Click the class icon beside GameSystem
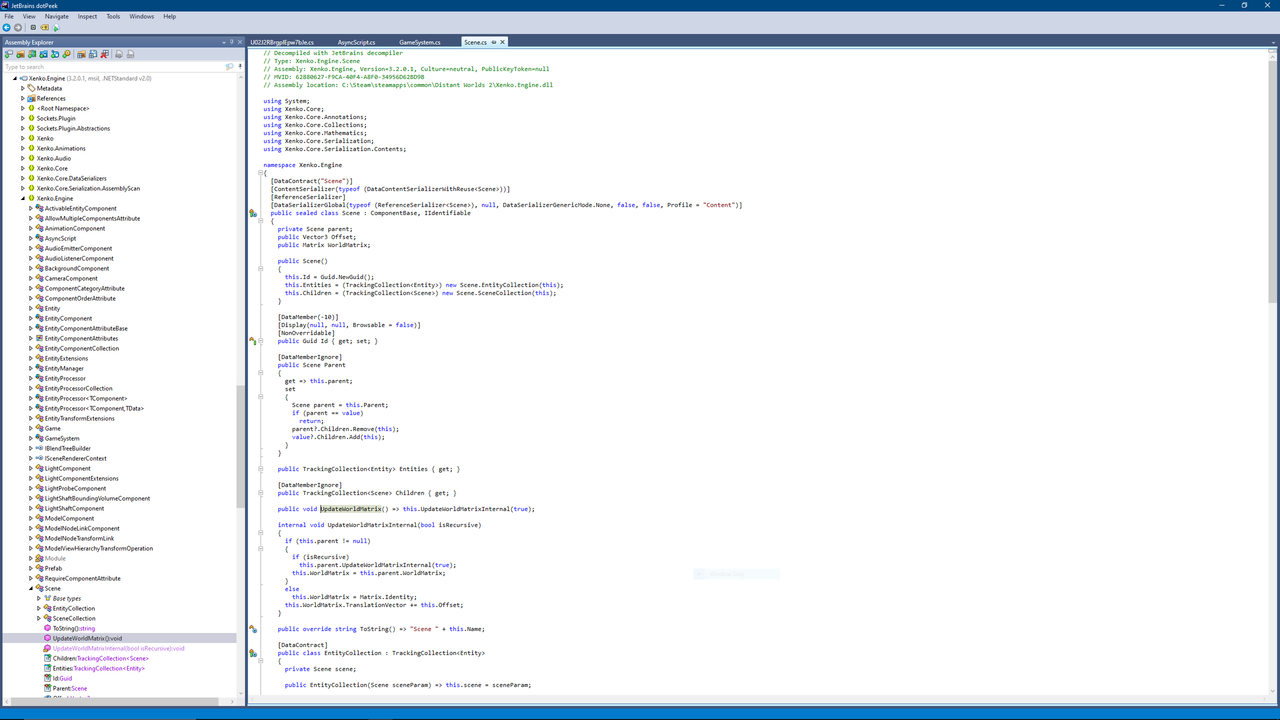The width and height of the screenshot is (1280, 720). click(39, 438)
